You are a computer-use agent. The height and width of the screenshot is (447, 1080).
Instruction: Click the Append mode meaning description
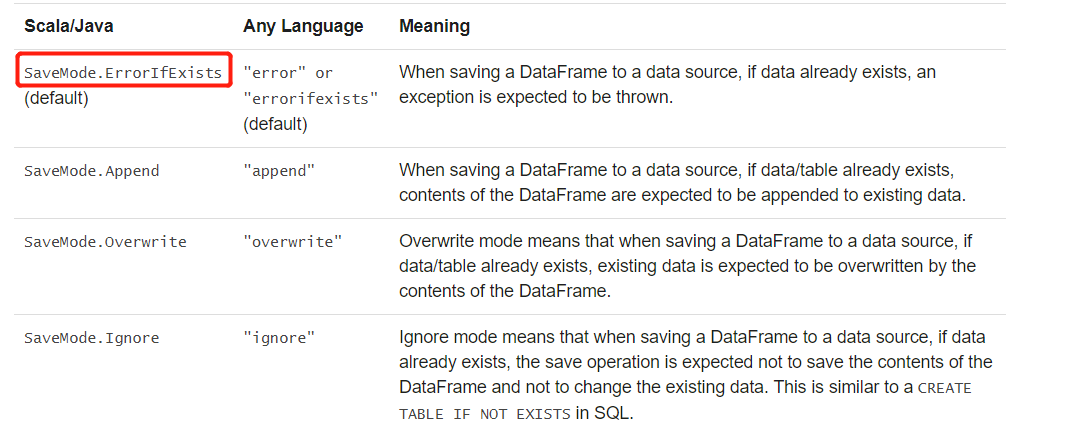[683, 182]
